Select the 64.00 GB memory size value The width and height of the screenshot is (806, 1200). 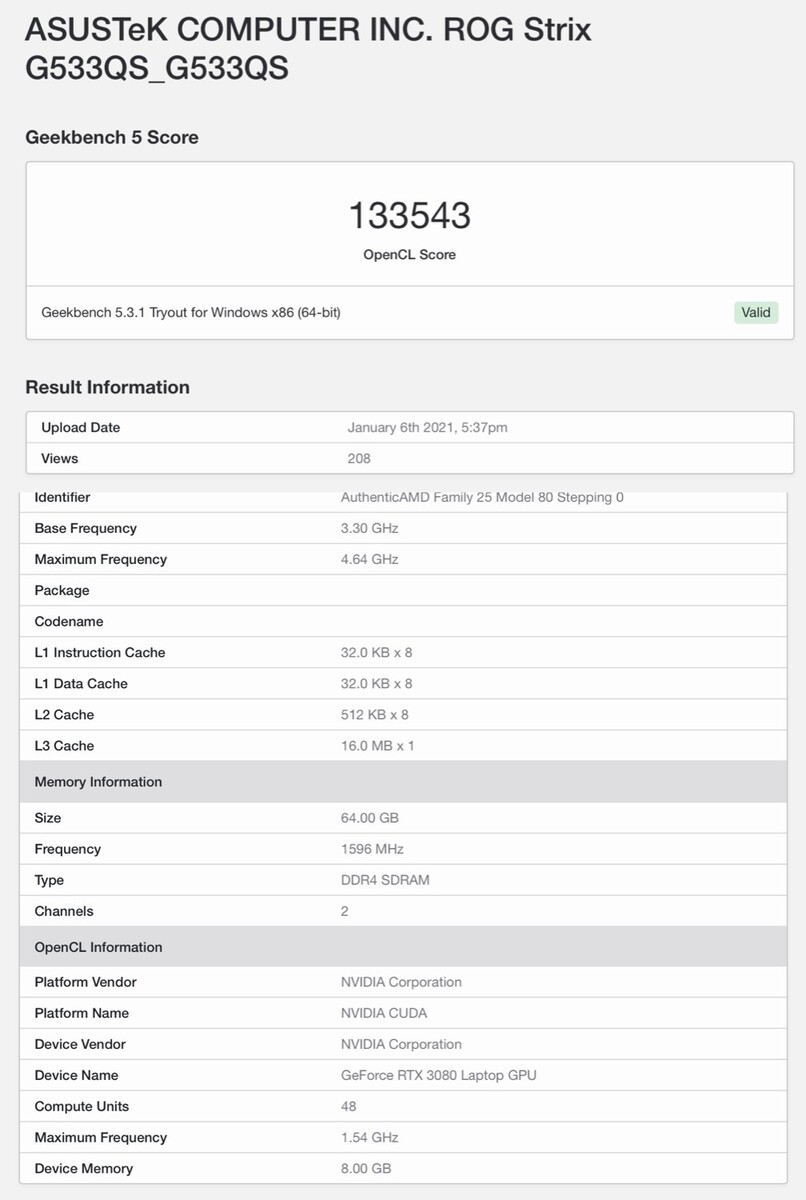pyautogui.click(x=370, y=817)
